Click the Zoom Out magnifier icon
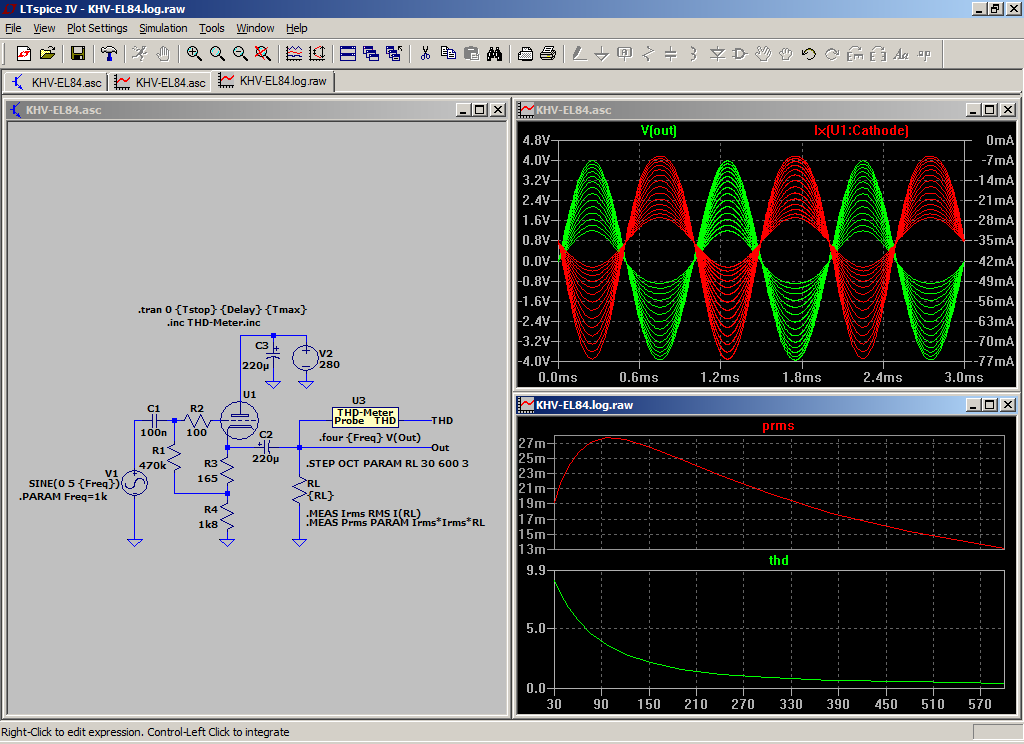1024x744 pixels. coord(240,54)
